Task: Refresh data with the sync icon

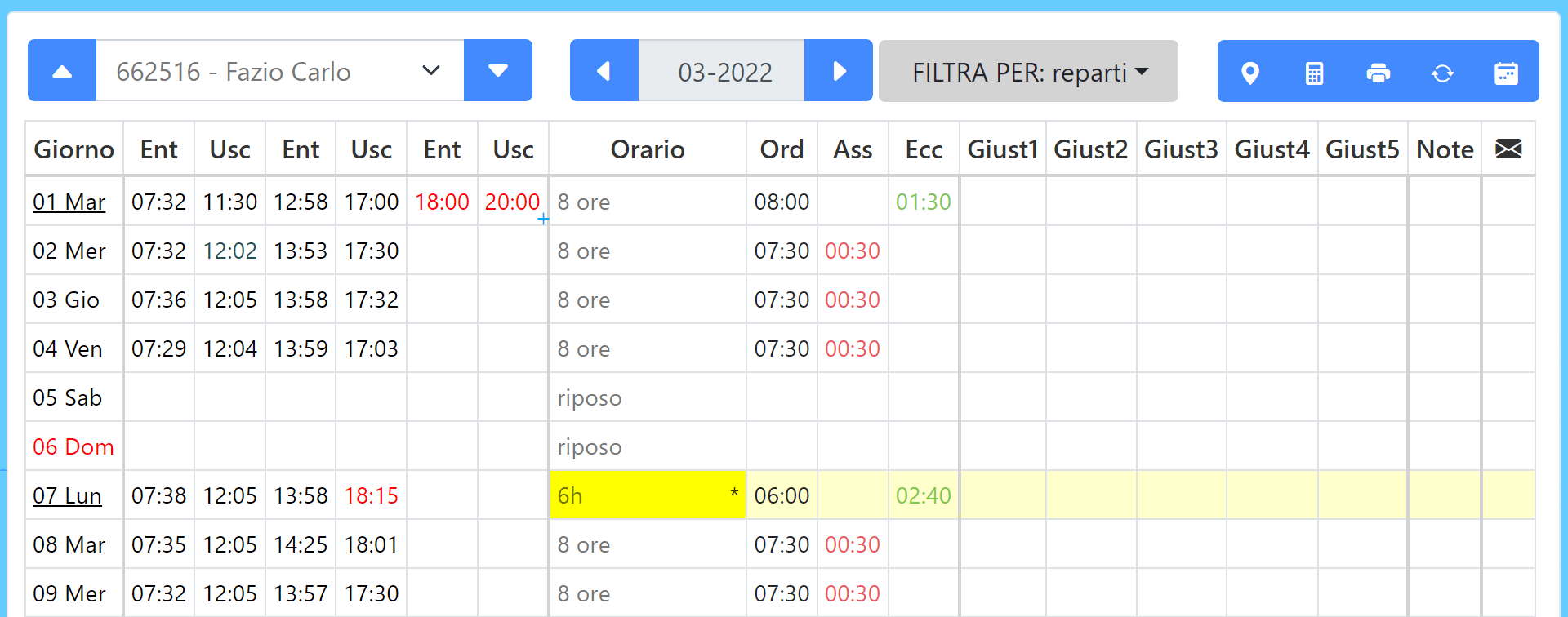Action: click(1442, 73)
